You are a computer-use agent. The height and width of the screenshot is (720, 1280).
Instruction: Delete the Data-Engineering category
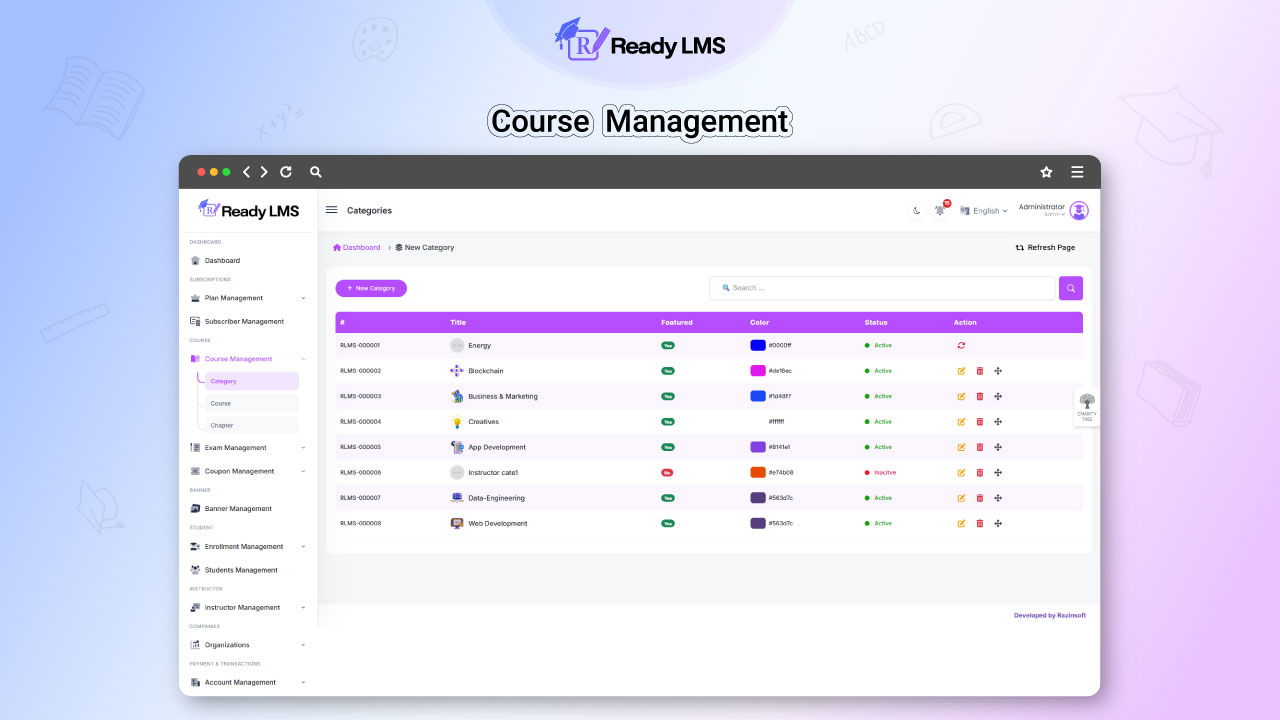tap(980, 498)
